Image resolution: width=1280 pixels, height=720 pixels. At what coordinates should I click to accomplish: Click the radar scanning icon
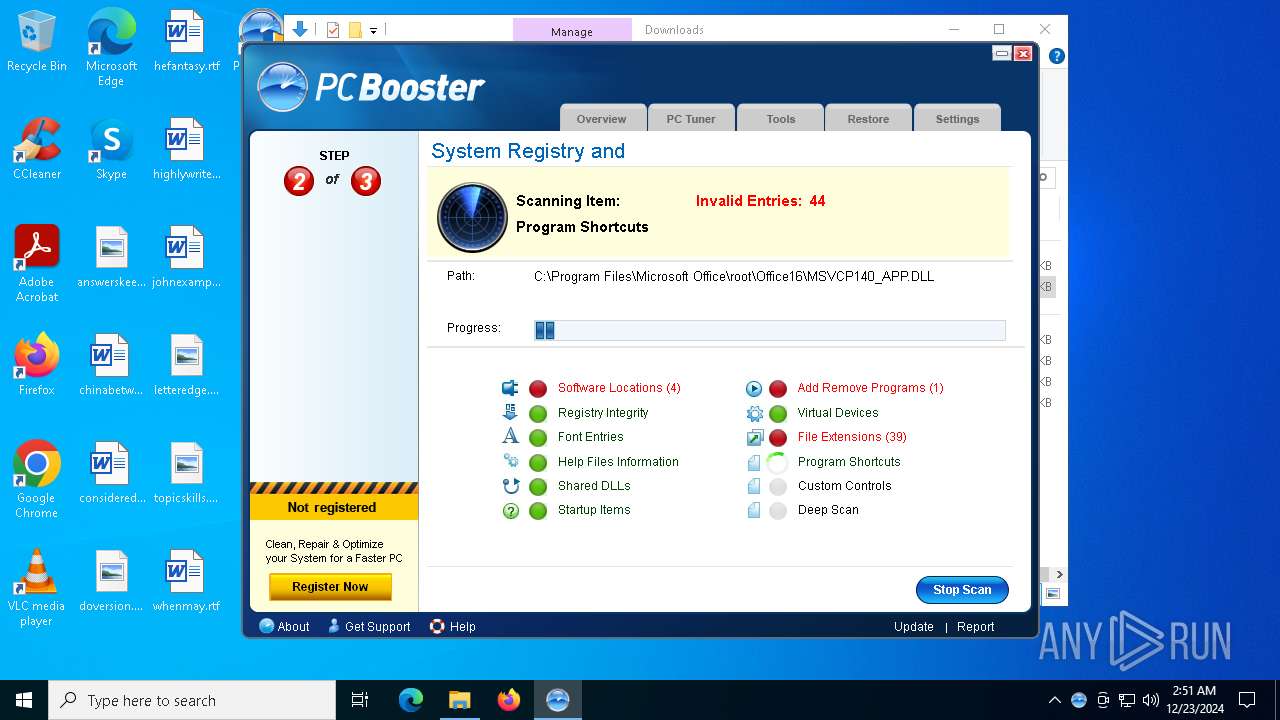tap(472, 217)
